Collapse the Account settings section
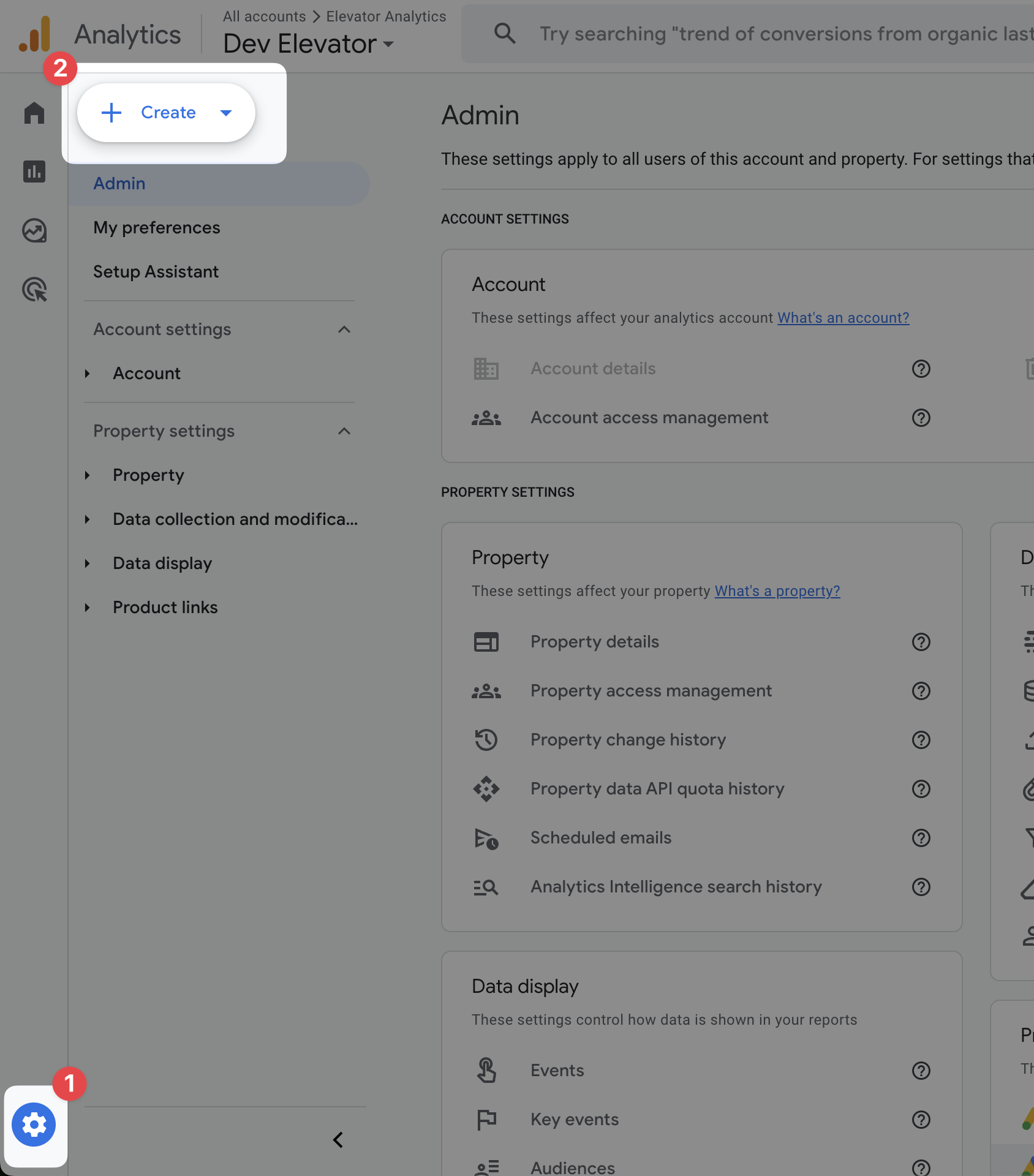The width and height of the screenshot is (1034, 1176). click(344, 330)
